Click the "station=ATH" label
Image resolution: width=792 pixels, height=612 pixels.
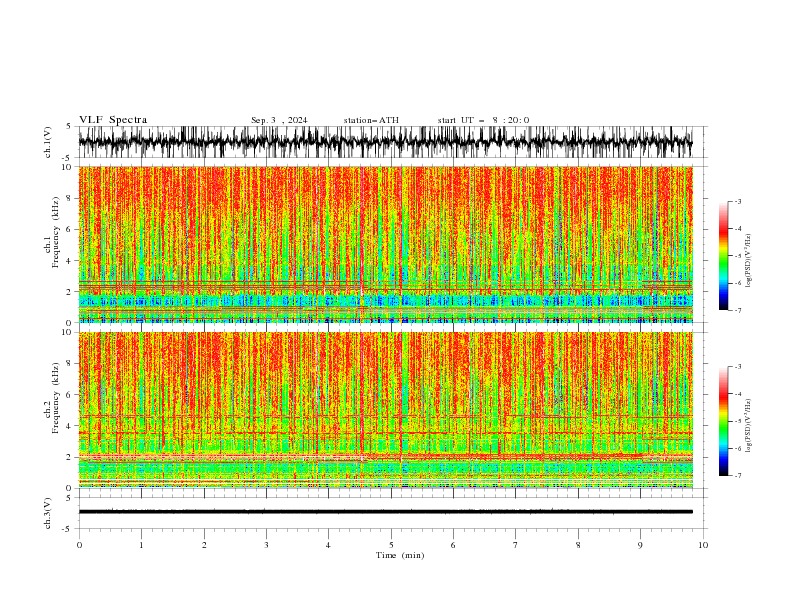[x=371, y=120]
